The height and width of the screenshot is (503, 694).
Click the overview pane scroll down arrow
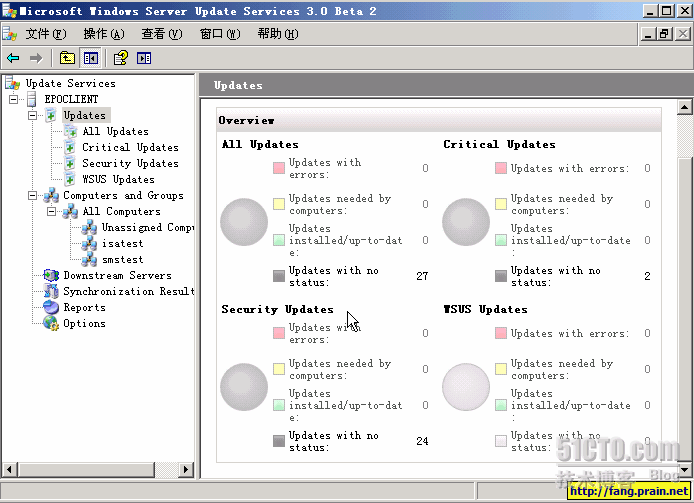(x=684, y=469)
